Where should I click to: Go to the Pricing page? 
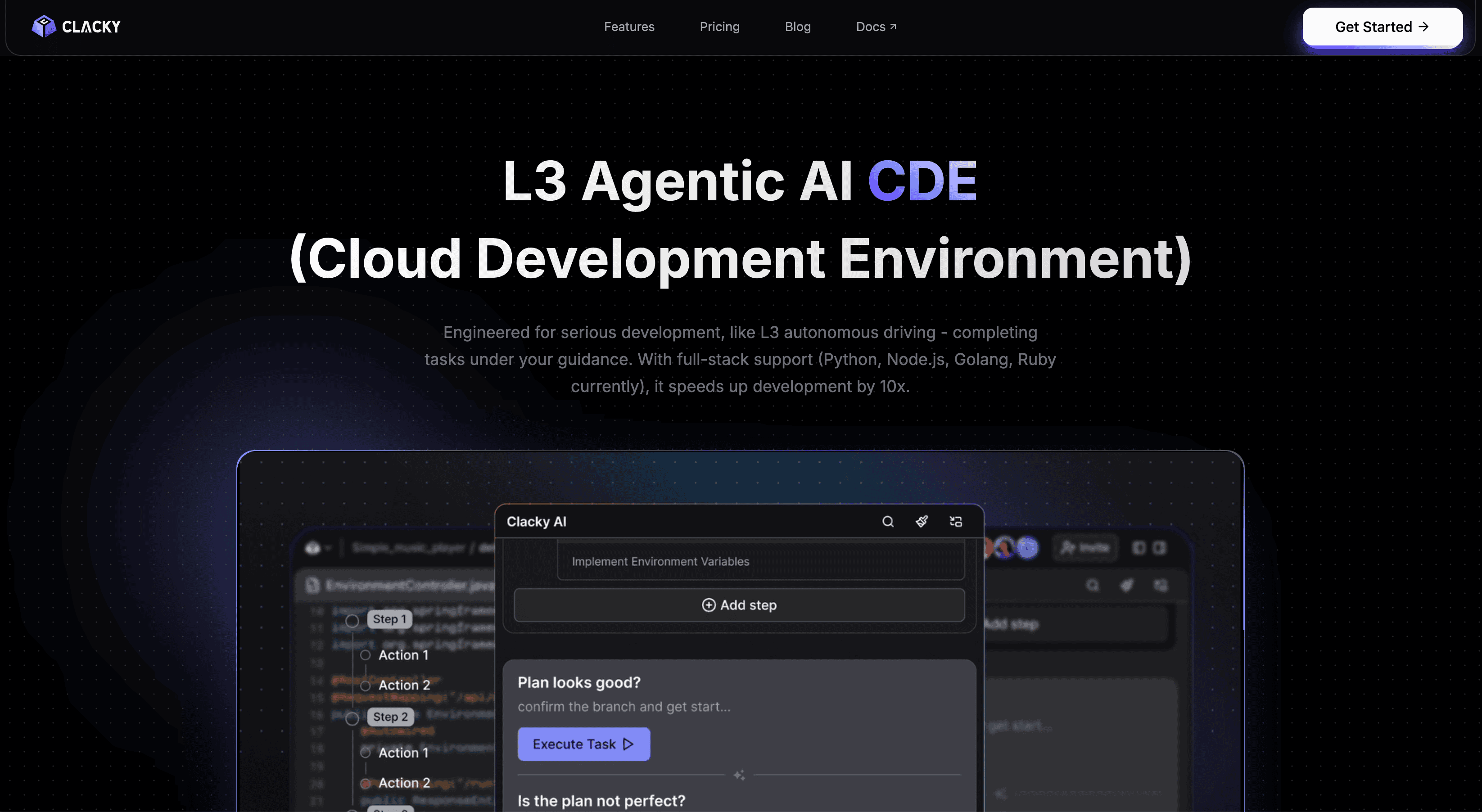click(719, 27)
